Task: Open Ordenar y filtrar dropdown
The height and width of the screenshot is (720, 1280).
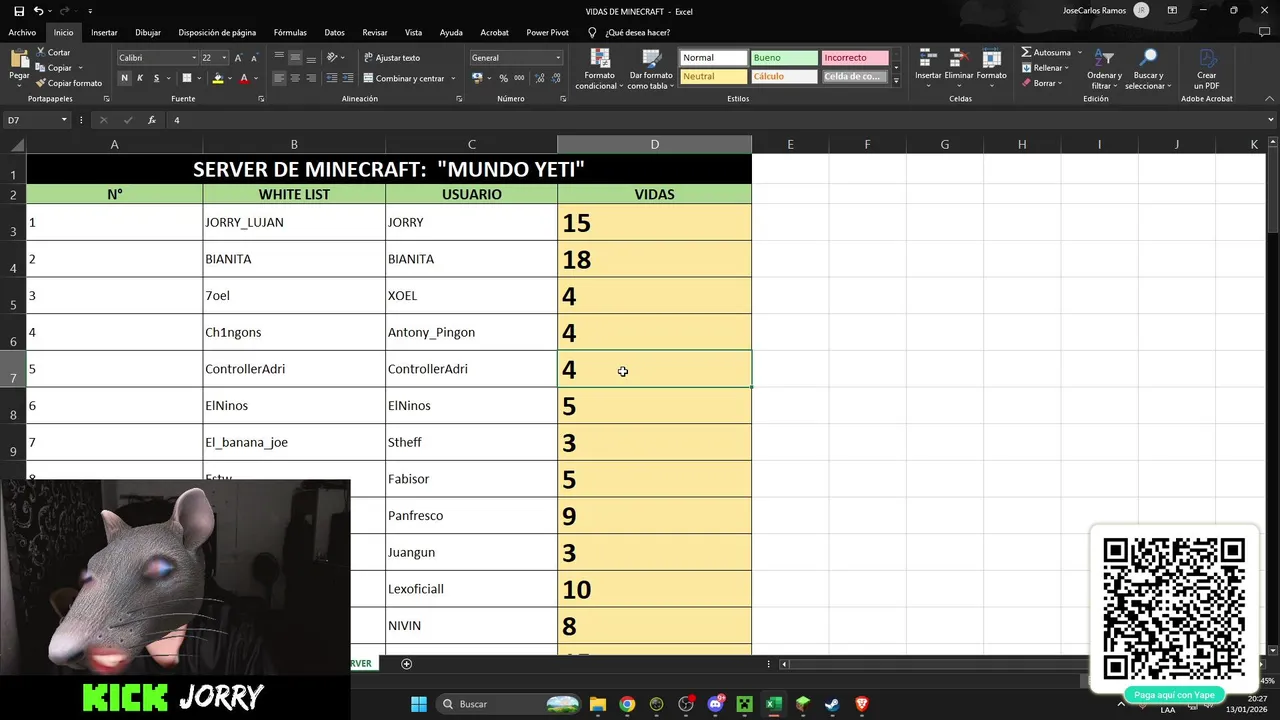Action: (x=1104, y=69)
